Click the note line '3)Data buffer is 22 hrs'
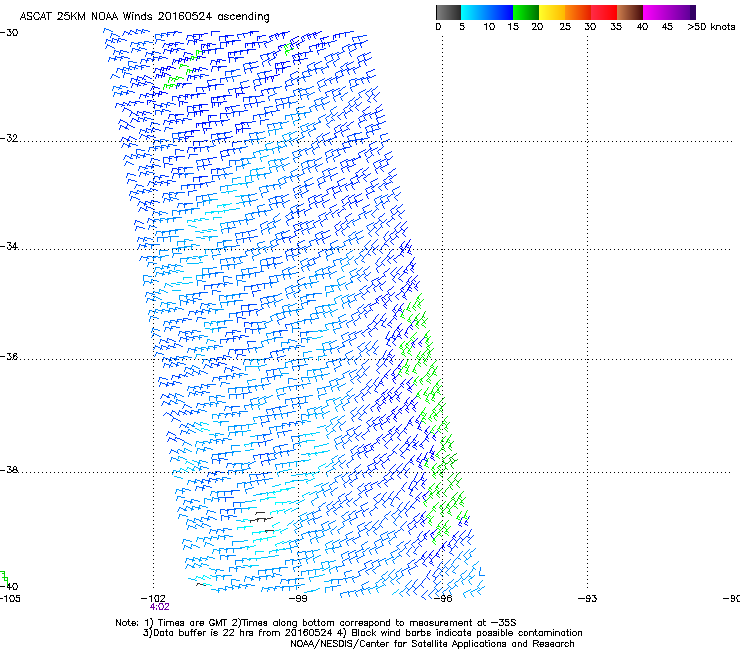 tap(362, 633)
